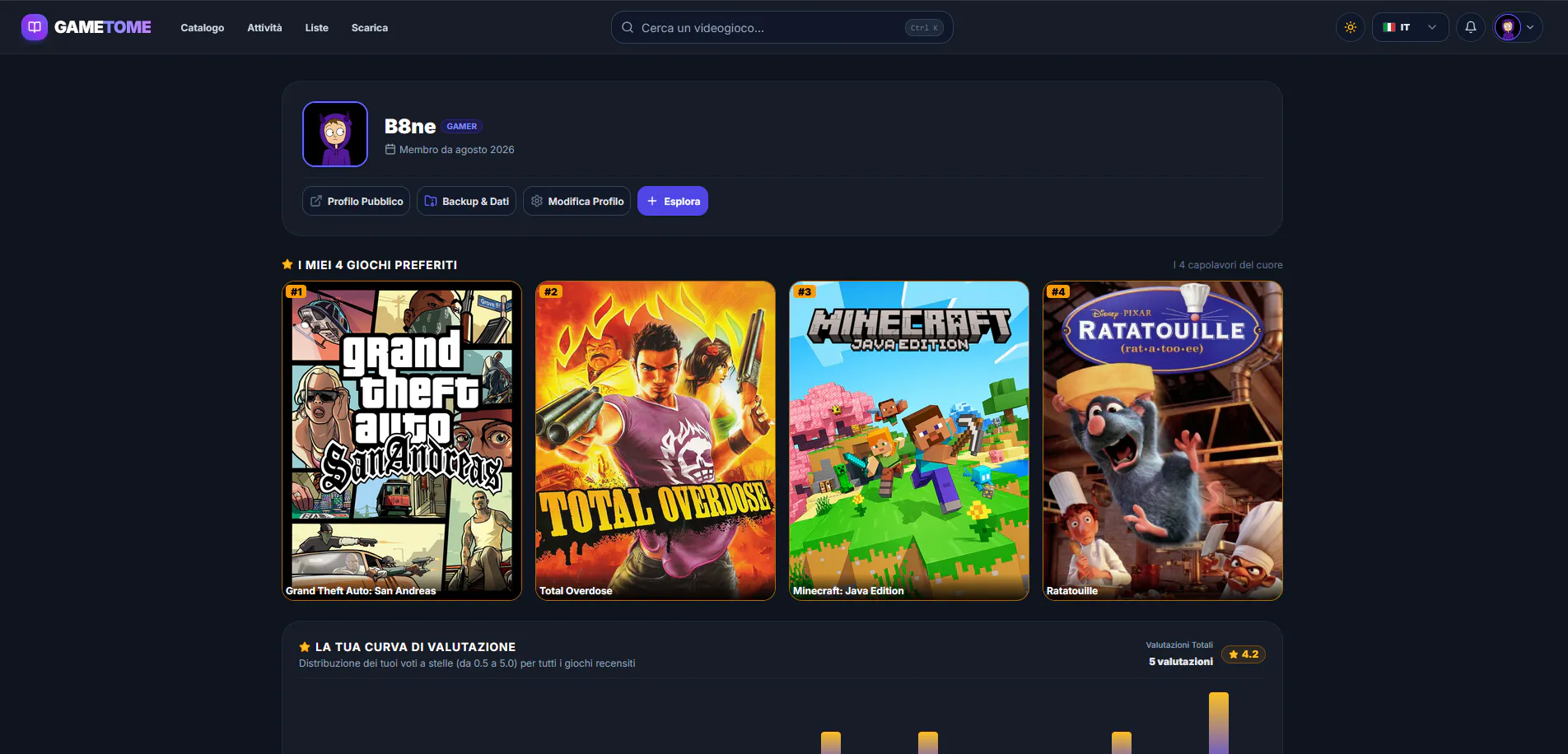Click the tallest rating bar in chart
Viewport: 1568px width, 754px height.
click(1219, 723)
